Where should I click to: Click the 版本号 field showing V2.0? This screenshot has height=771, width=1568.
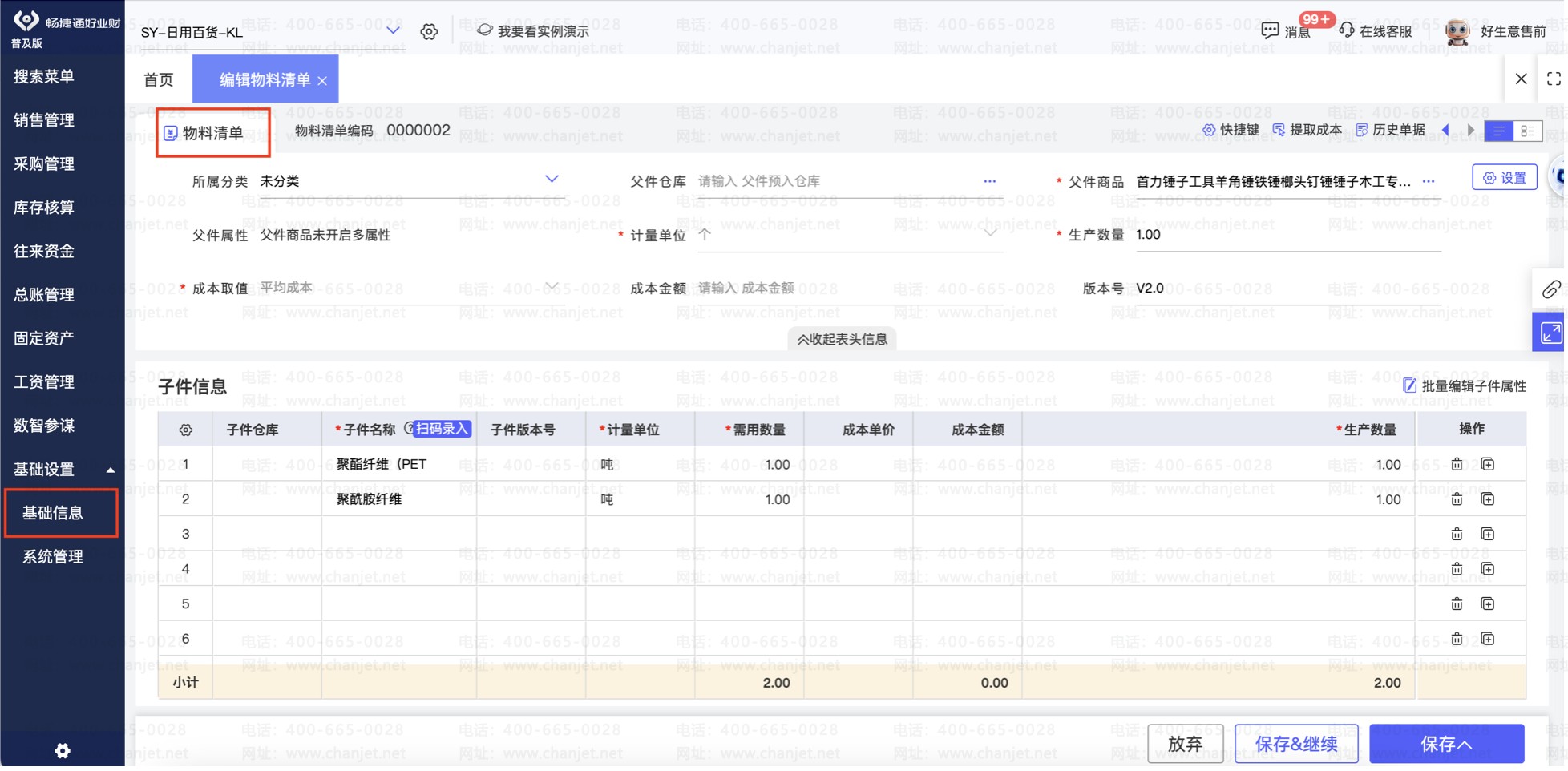[x=1287, y=288]
